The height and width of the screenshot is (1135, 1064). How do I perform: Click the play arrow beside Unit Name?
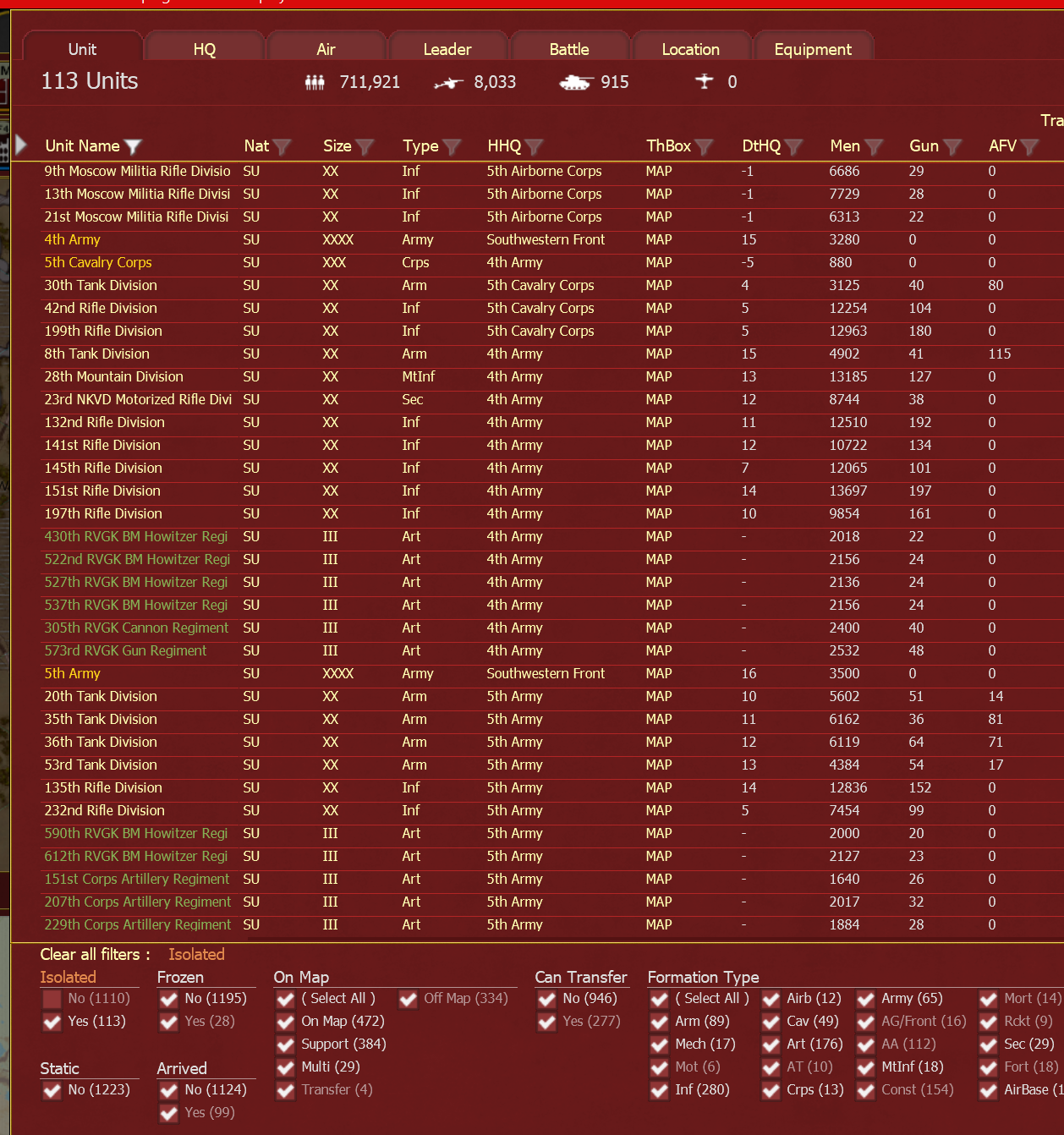(21, 145)
